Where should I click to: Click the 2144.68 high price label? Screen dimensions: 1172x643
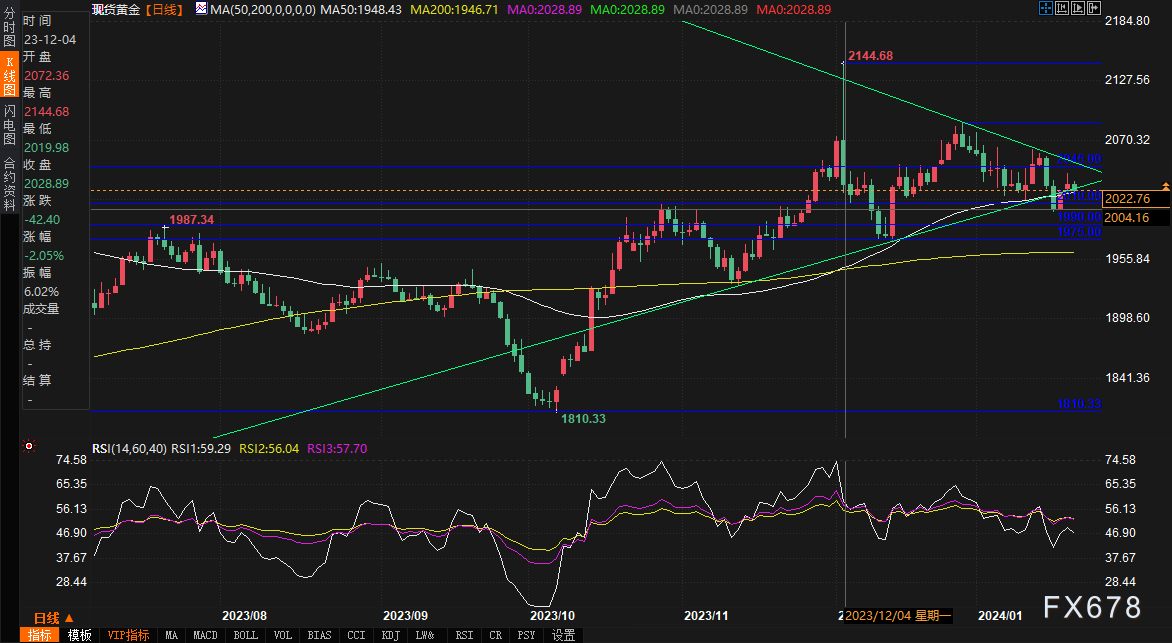point(869,55)
